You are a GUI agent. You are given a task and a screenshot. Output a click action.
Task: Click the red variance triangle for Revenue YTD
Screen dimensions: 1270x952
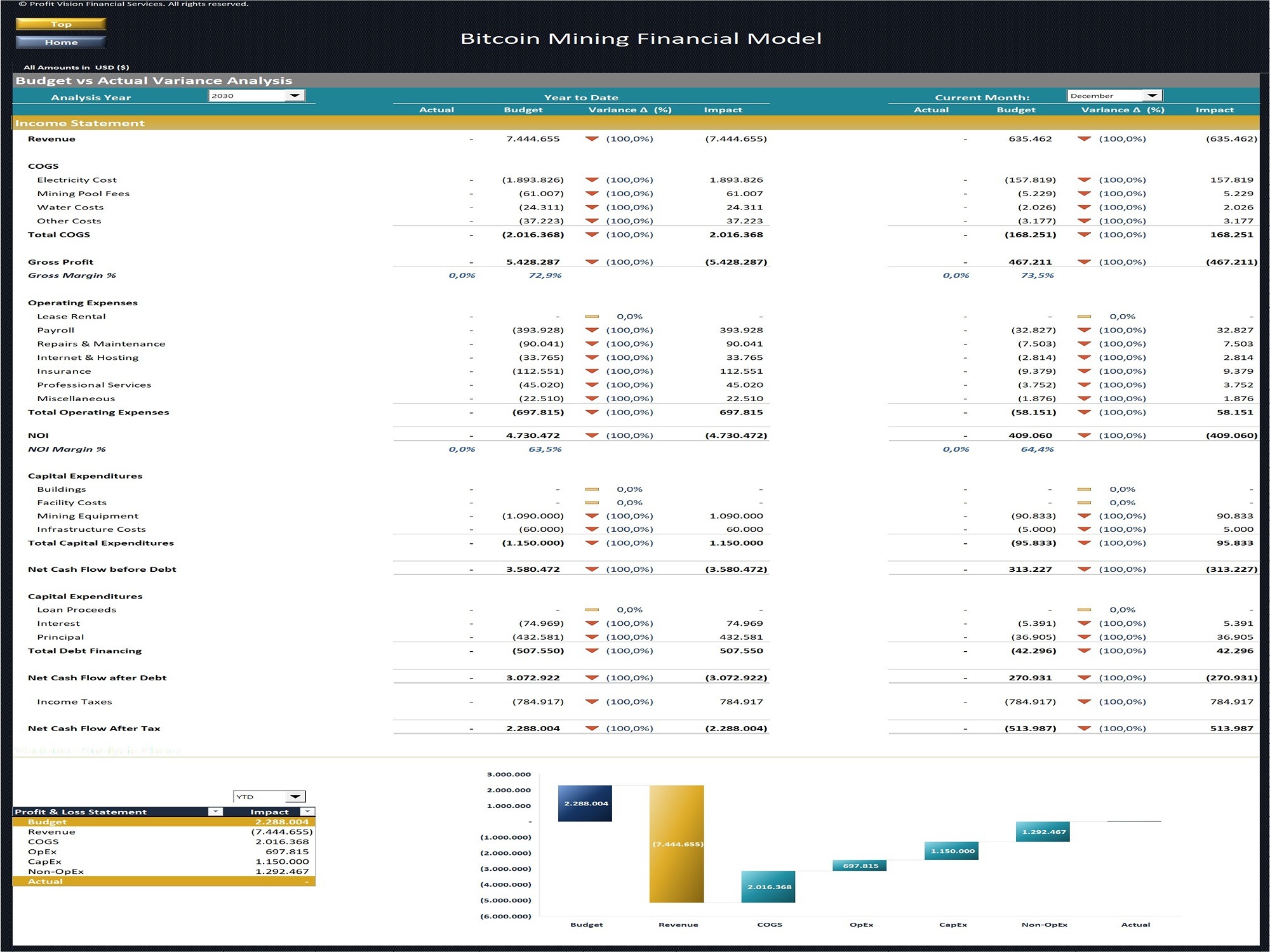click(592, 138)
